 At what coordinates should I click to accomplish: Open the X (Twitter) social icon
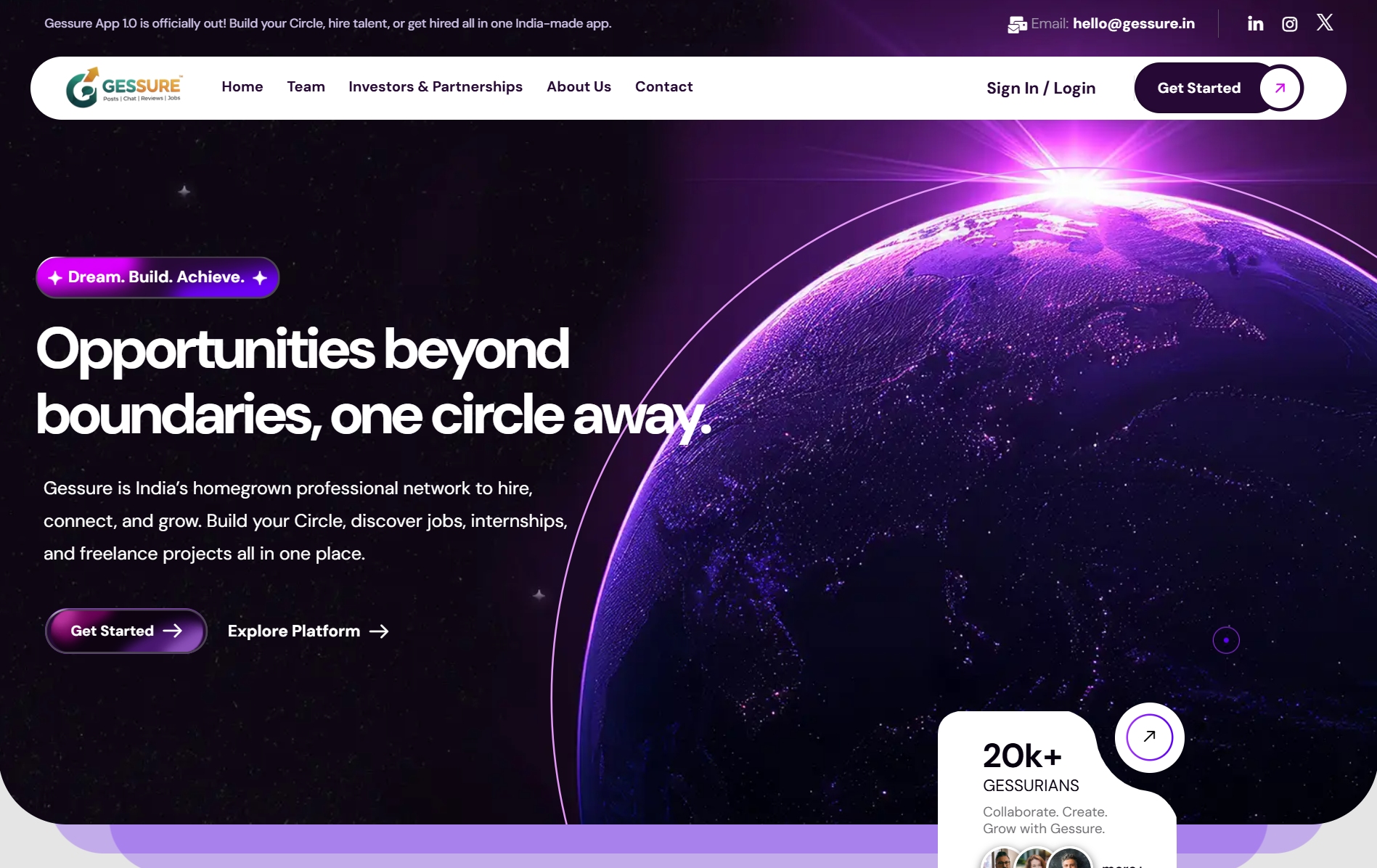(x=1325, y=22)
